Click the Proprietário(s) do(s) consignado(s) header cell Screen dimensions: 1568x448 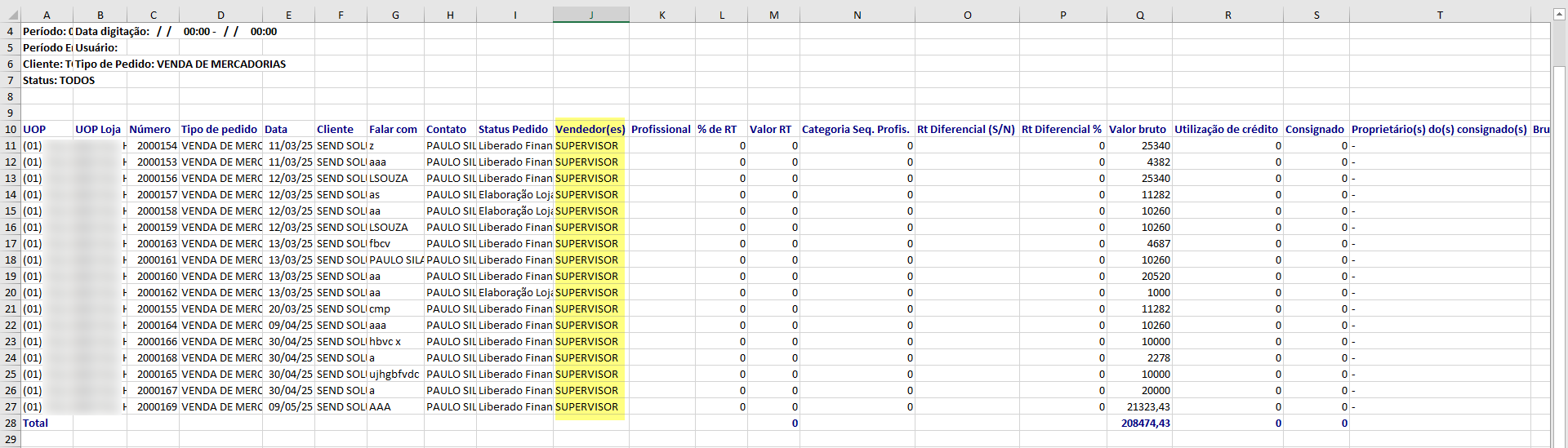pyautogui.click(x=1438, y=129)
